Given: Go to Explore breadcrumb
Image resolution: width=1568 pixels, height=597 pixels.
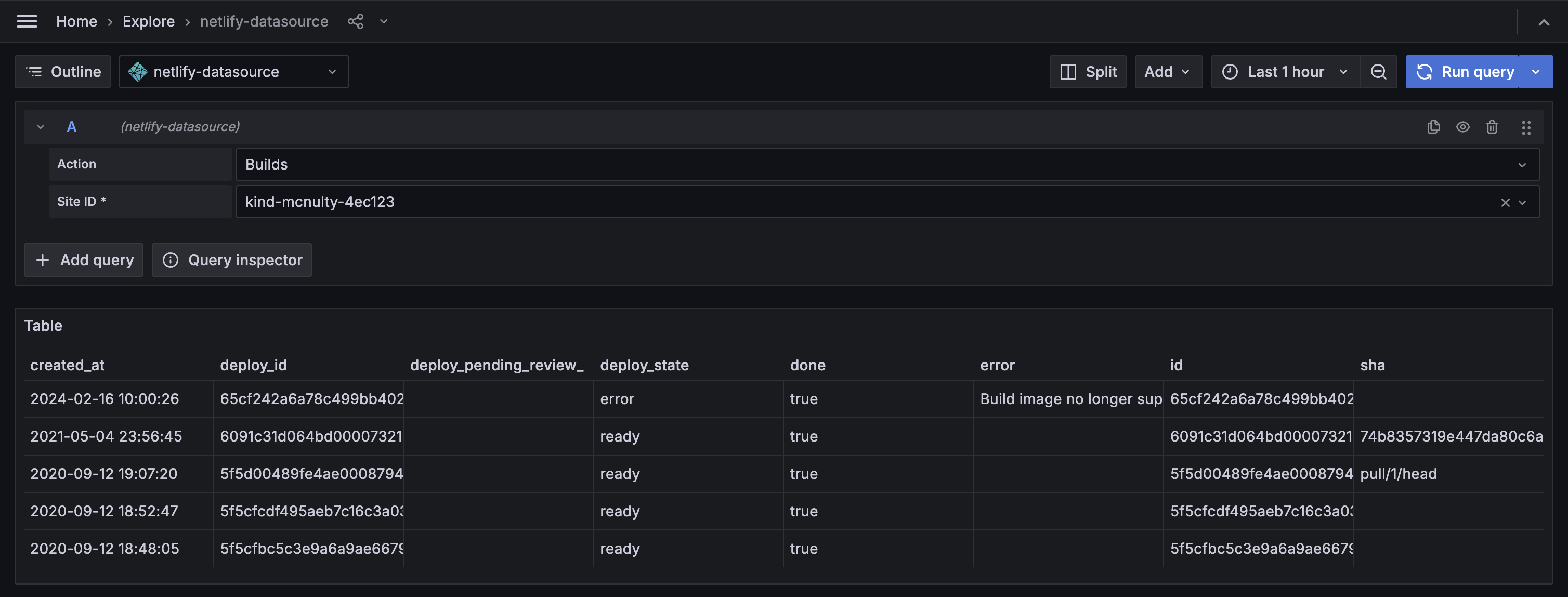Looking at the screenshot, I should (x=148, y=21).
